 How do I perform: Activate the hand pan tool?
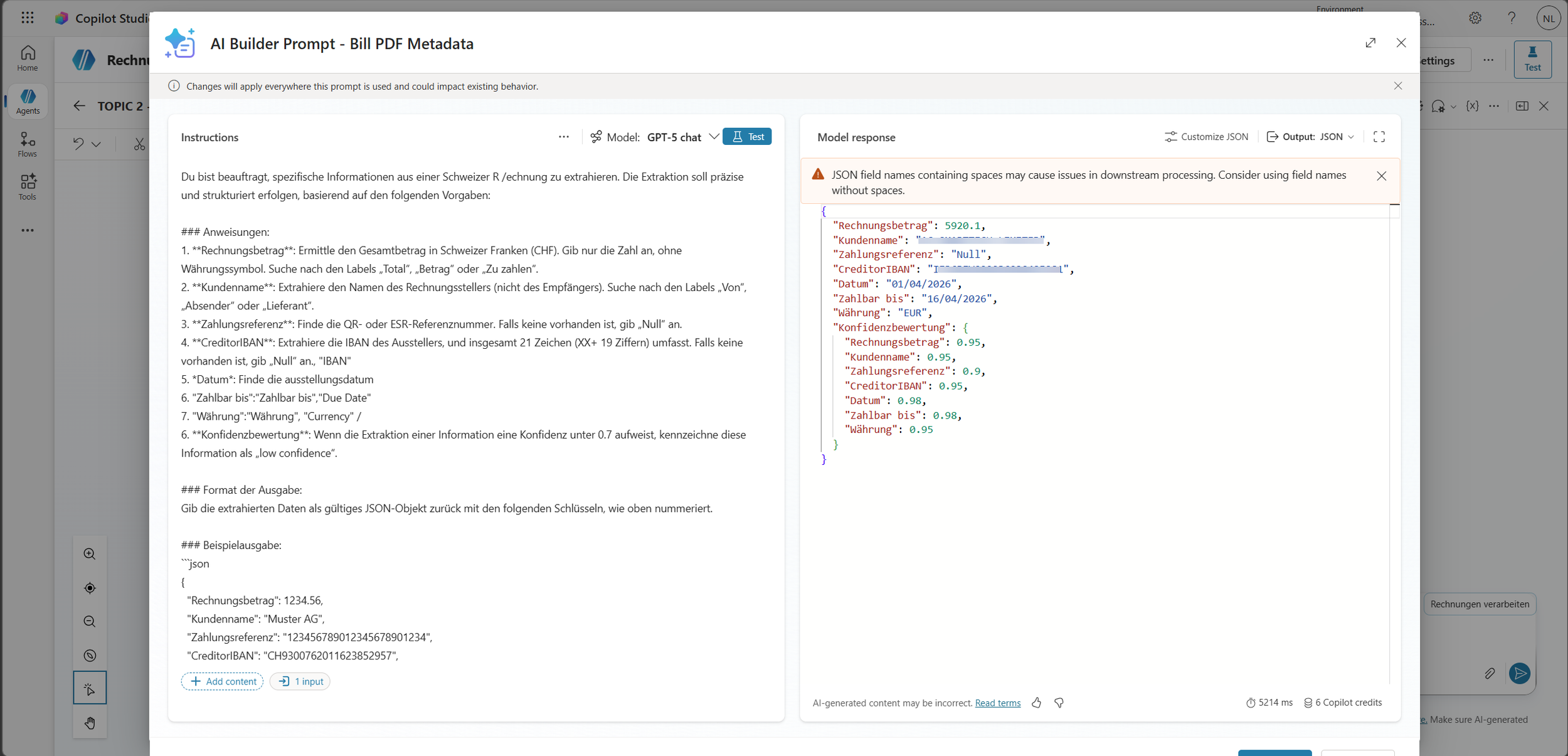coord(90,723)
